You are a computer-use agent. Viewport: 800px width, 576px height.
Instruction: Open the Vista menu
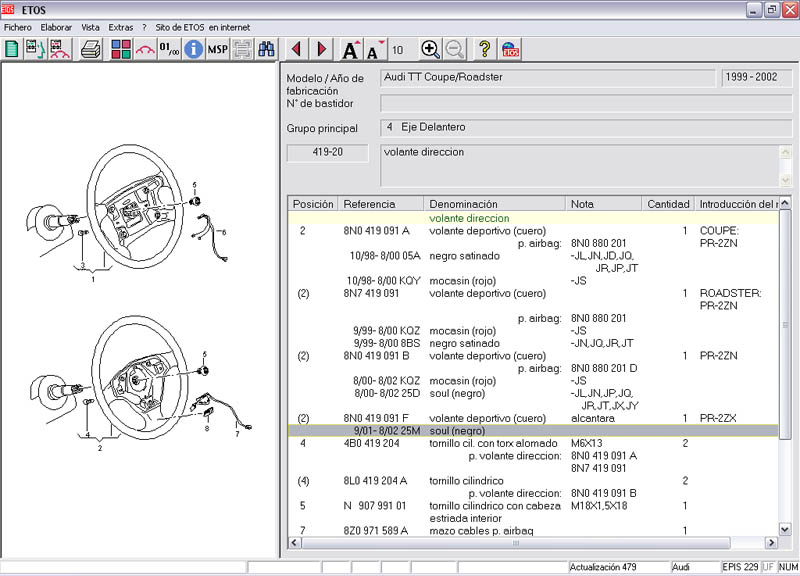click(x=90, y=28)
